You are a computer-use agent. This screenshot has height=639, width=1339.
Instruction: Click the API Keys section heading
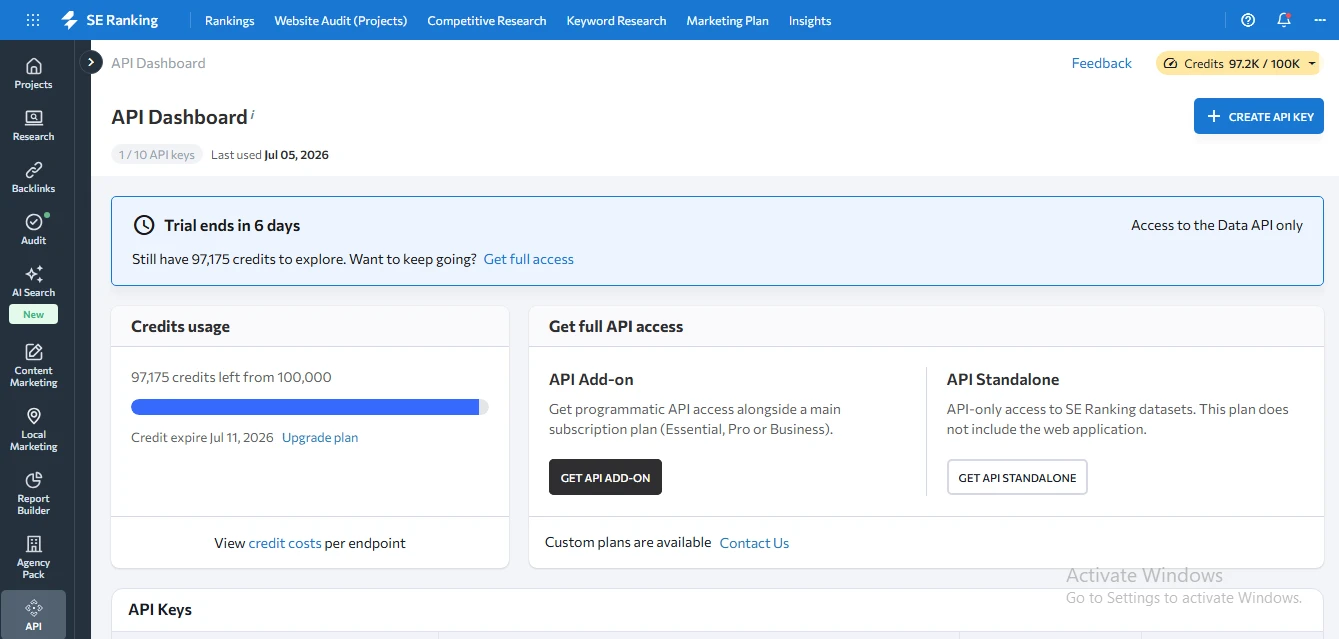click(160, 609)
